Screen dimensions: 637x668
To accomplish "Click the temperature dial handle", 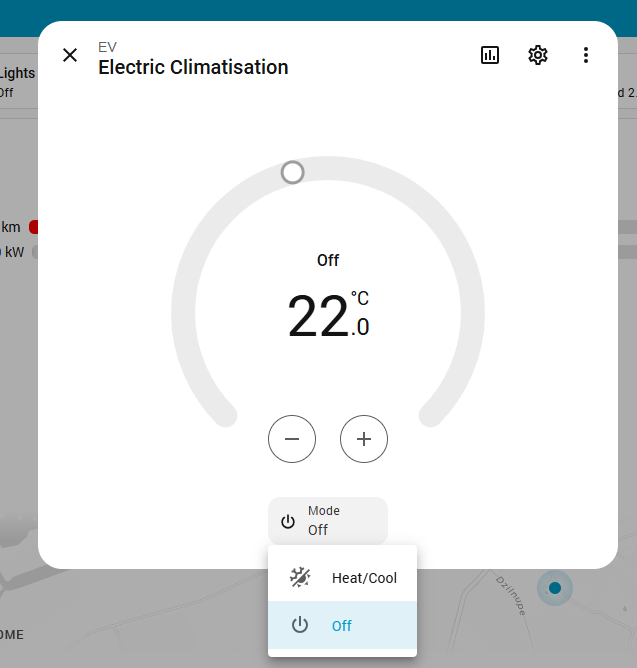I will 292,173.
